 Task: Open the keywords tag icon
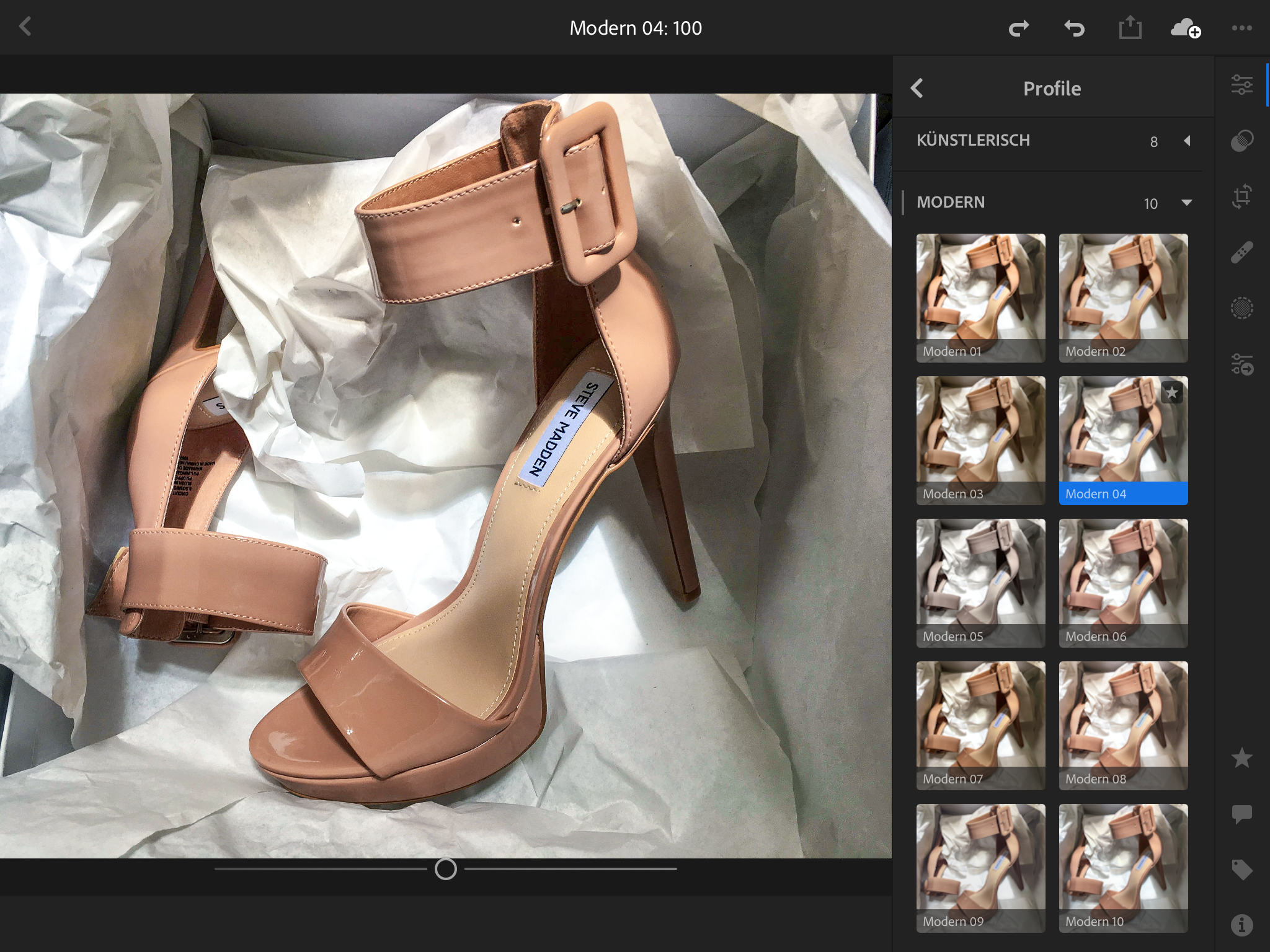1241,870
